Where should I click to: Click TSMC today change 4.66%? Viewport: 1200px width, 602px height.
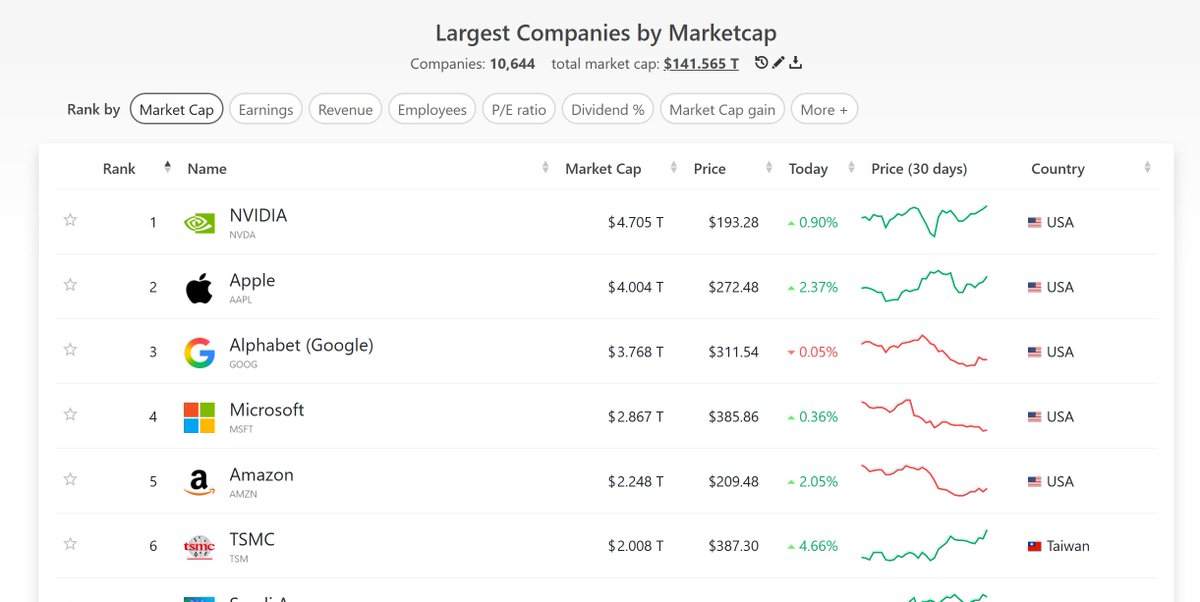(819, 547)
